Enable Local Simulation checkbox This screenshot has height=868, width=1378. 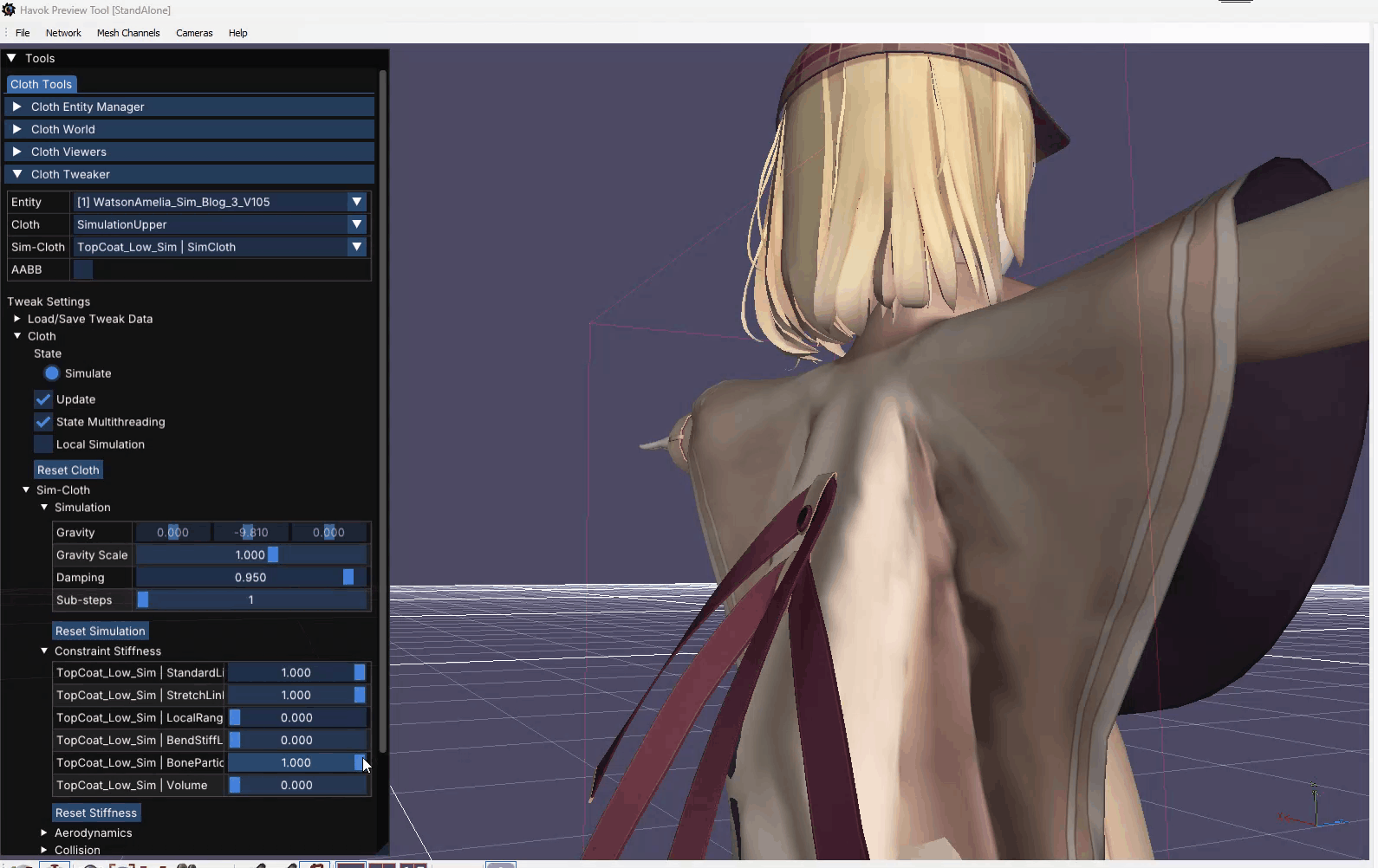click(43, 444)
